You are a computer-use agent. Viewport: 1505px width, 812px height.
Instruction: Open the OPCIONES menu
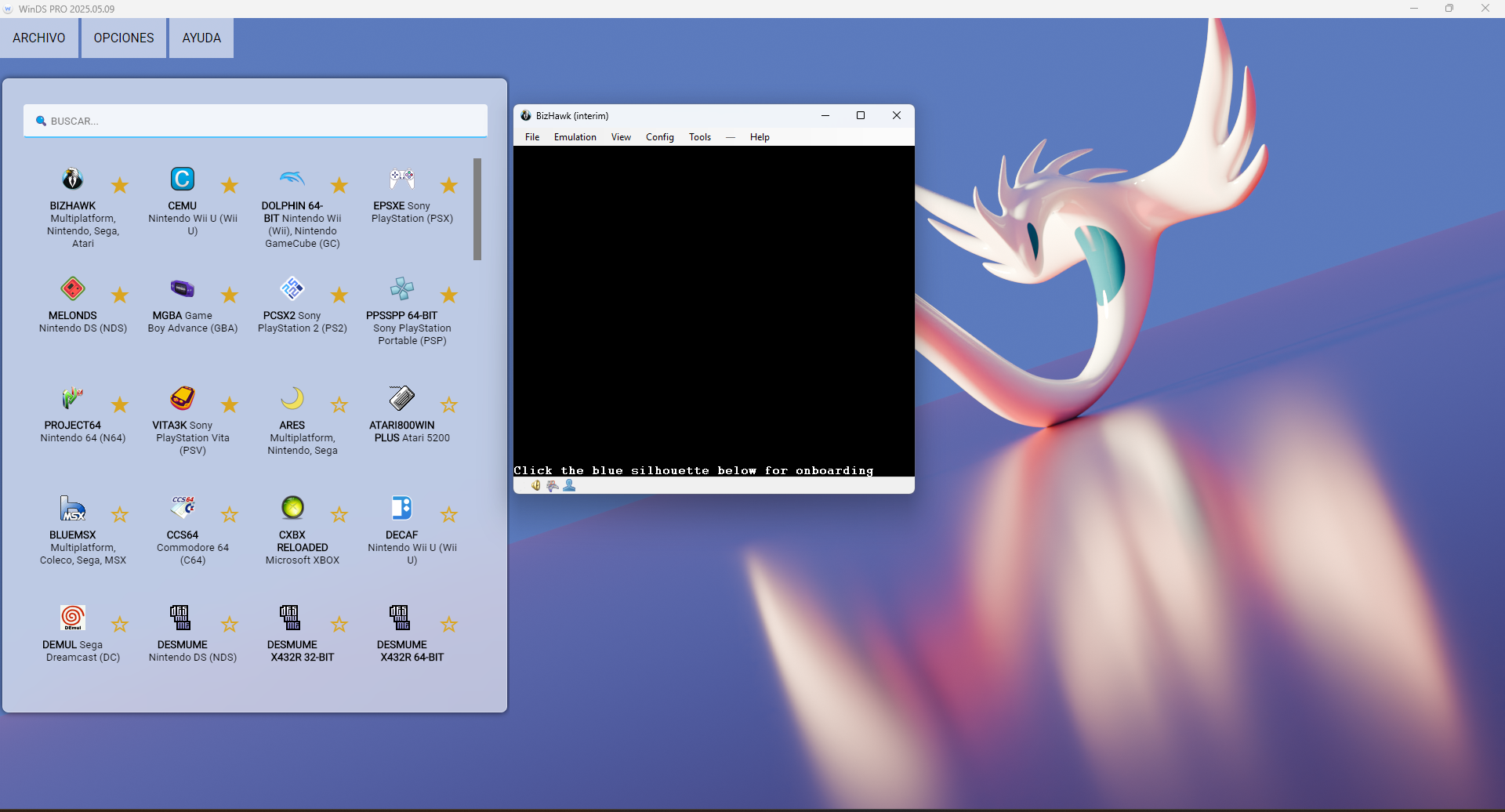coord(124,38)
